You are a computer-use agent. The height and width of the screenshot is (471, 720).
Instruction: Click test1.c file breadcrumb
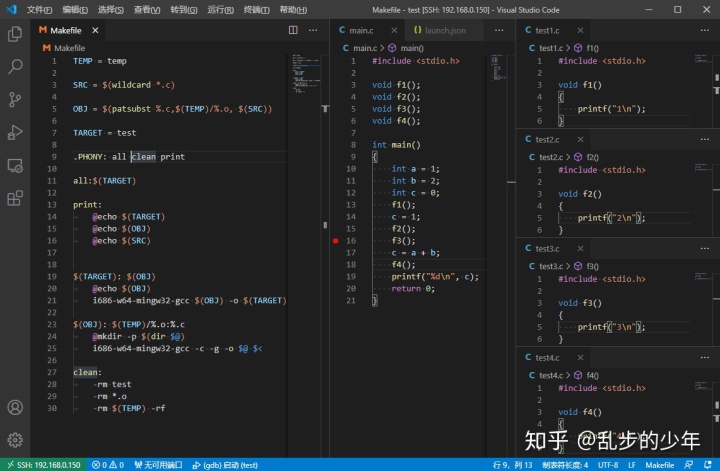click(x=546, y=48)
